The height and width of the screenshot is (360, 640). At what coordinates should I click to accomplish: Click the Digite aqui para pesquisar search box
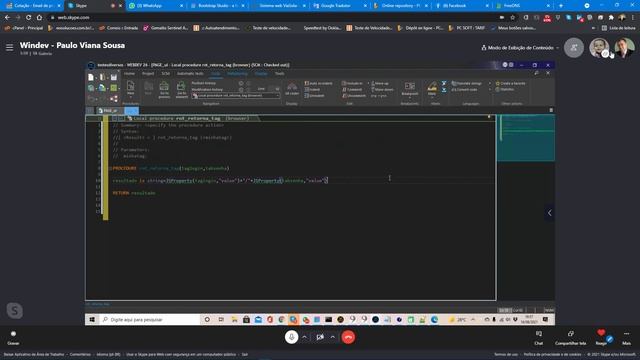[x=149, y=320]
